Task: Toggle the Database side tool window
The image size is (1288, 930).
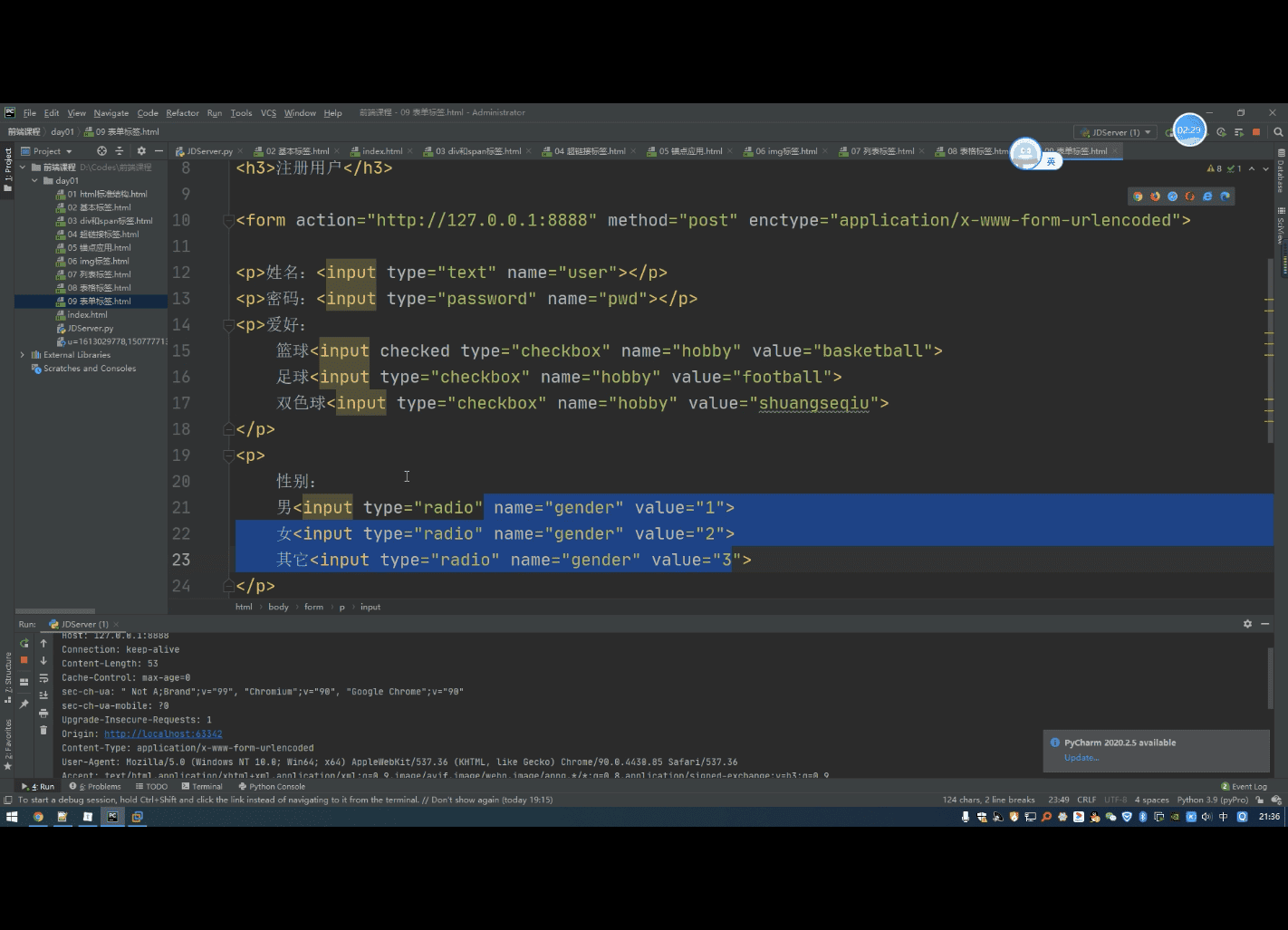Action: (x=1281, y=170)
